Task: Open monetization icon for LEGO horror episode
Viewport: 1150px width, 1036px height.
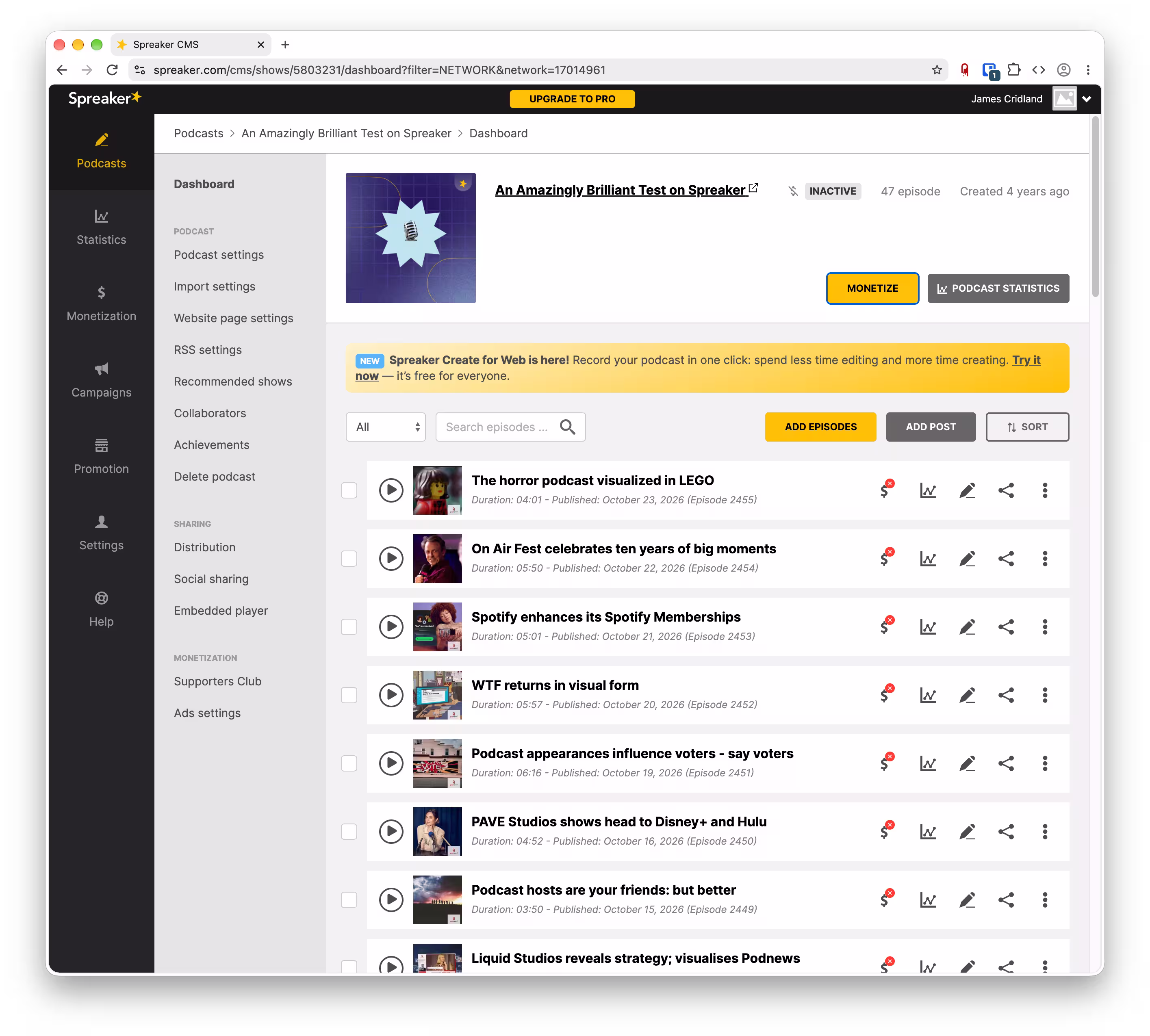Action: click(x=886, y=490)
